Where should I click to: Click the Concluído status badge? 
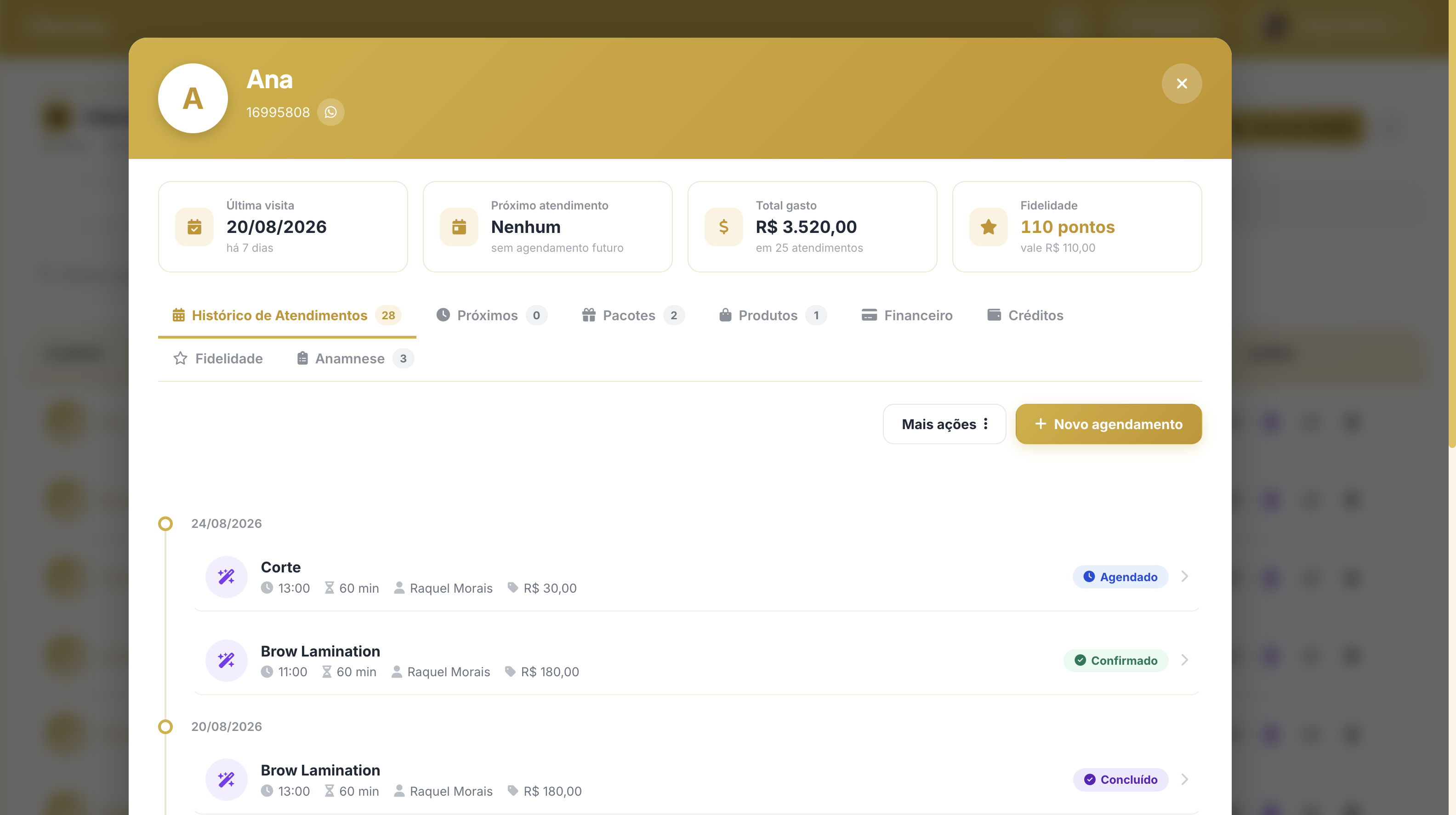click(1120, 779)
